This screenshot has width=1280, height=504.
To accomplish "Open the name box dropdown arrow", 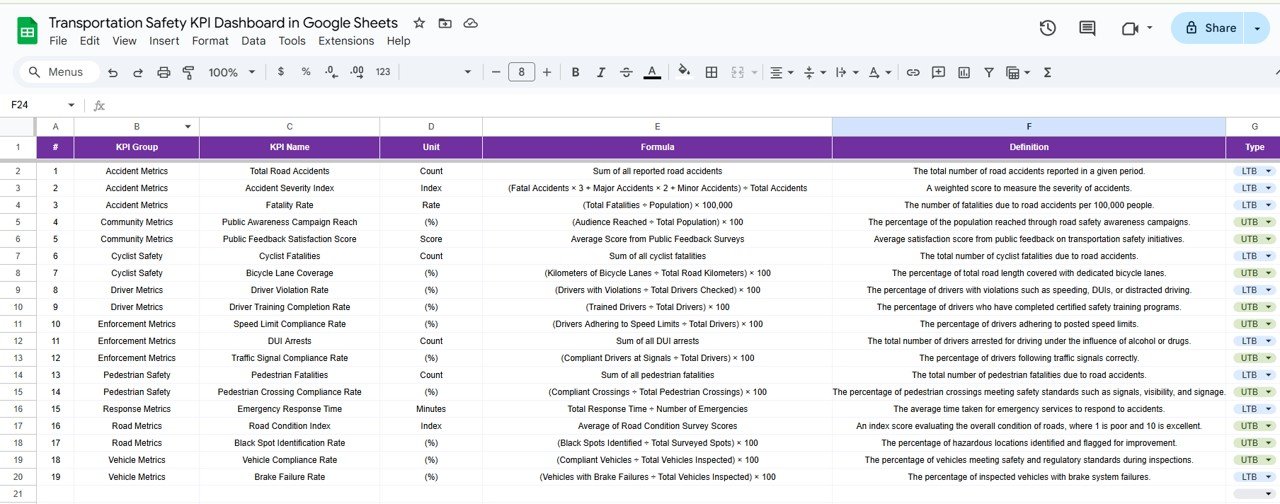I will click(x=71, y=105).
